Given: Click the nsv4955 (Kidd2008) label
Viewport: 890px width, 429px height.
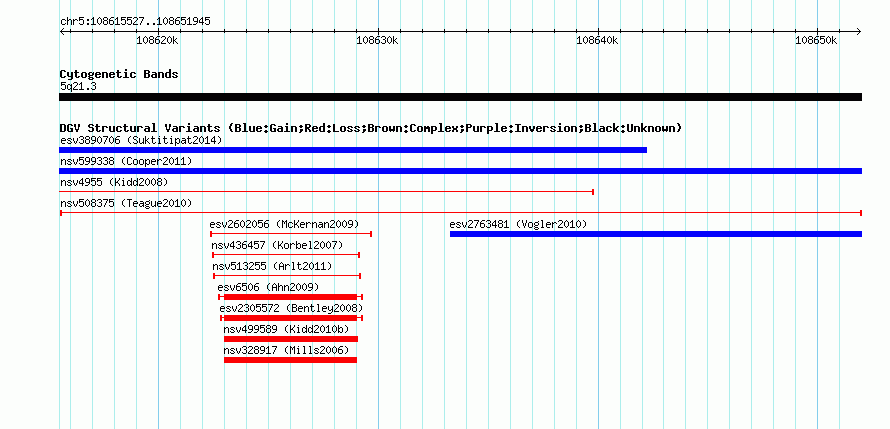Looking at the screenshot, I should point(114,182).
